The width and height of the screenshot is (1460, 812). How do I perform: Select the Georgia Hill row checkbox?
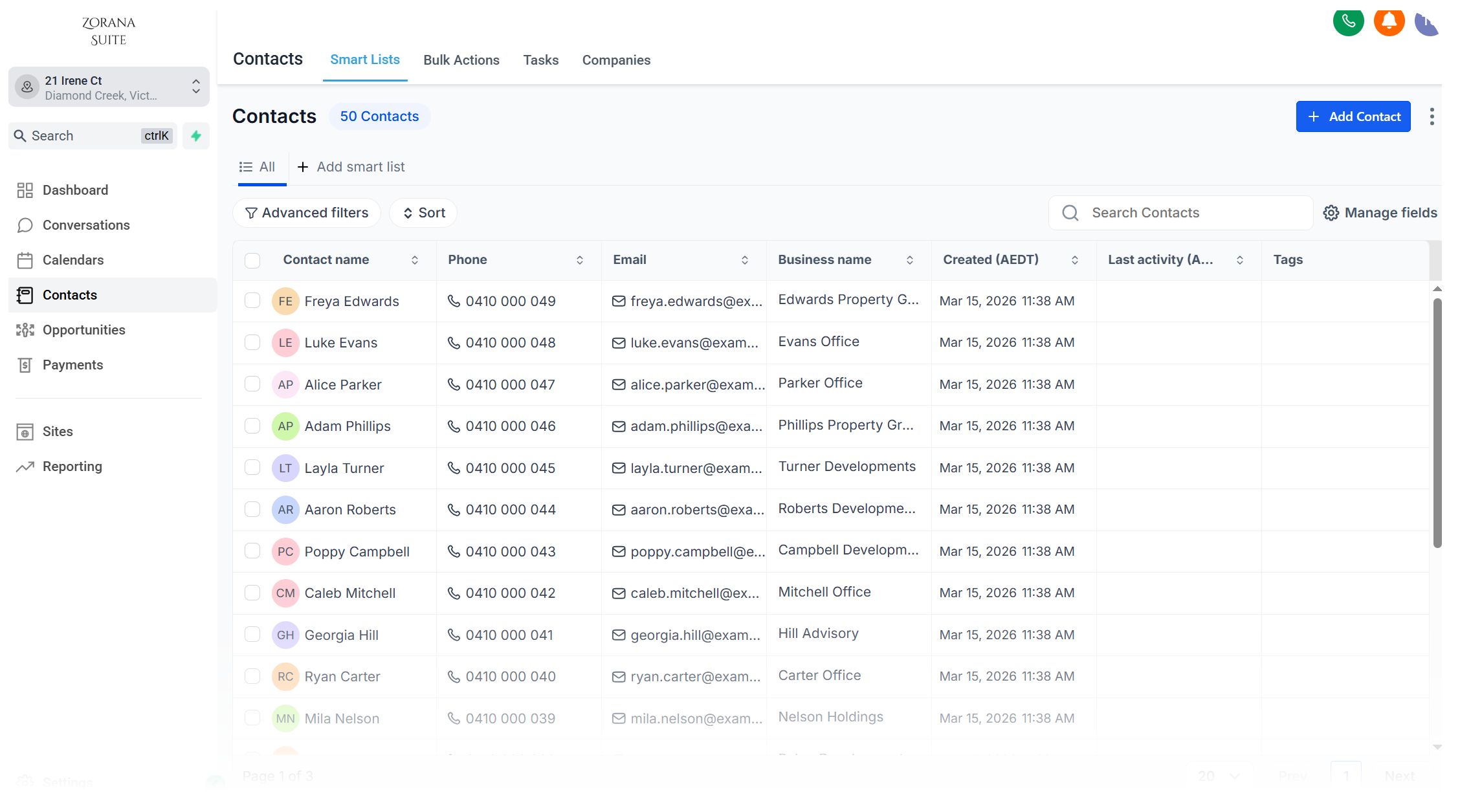coord(252,635)
